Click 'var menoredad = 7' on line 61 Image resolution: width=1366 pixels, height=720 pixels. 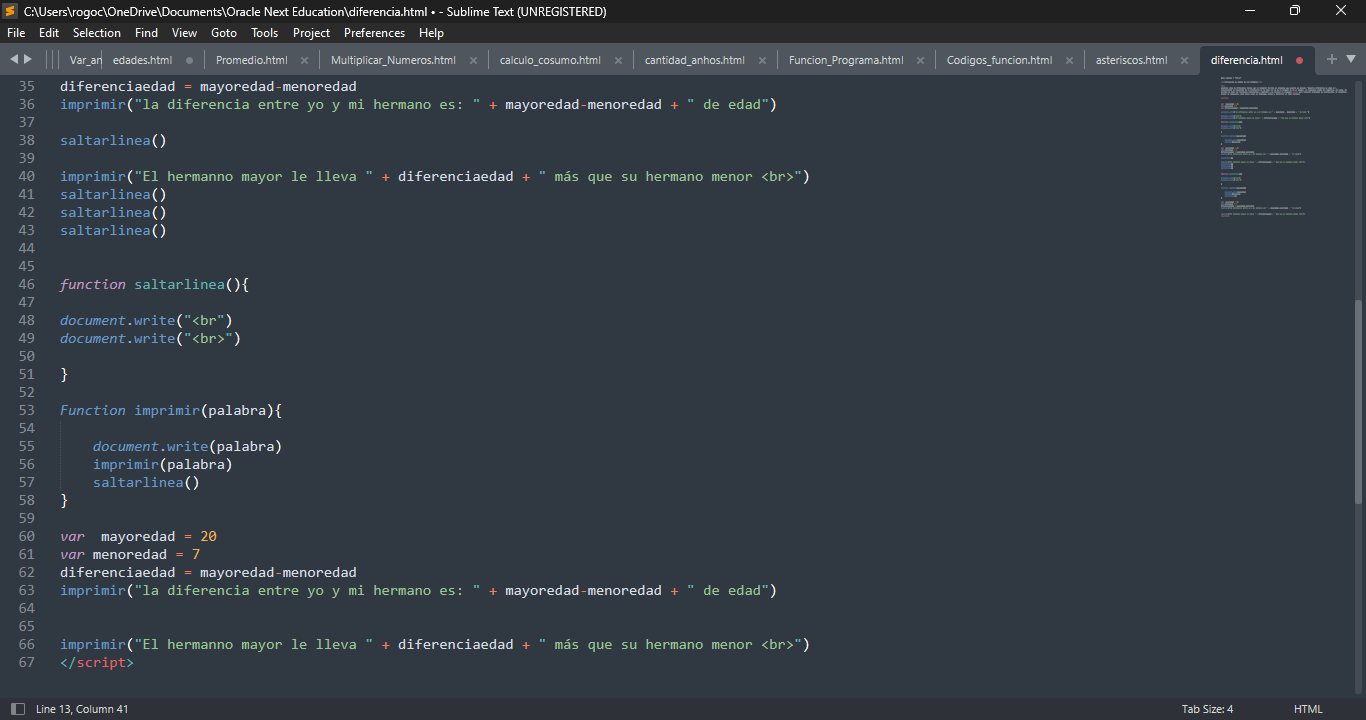point(130,554)
